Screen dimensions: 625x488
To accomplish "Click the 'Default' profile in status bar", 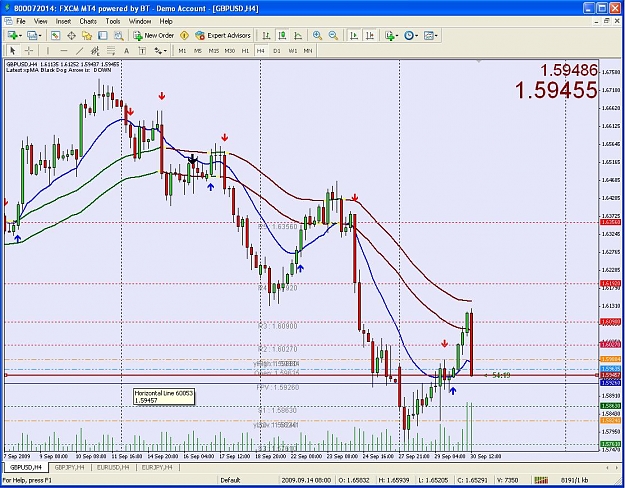I will point(230,480).
